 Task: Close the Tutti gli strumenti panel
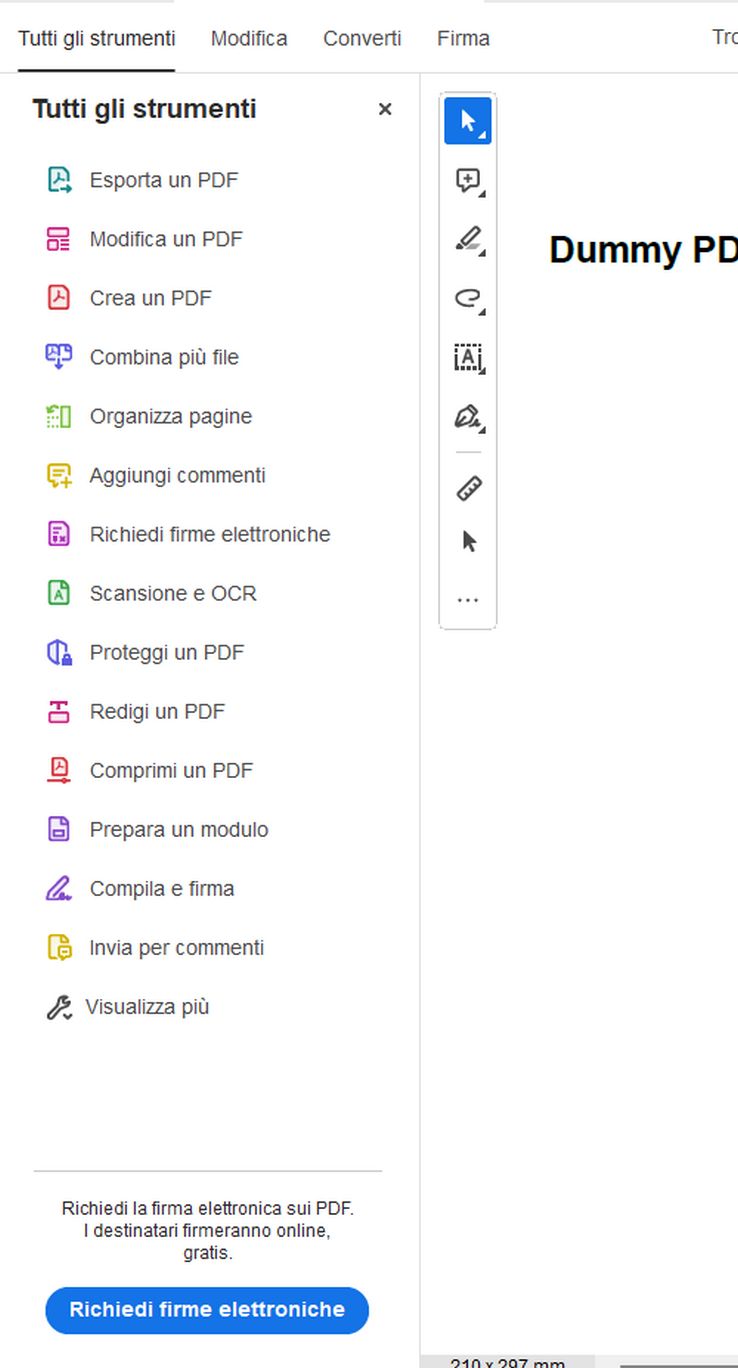point(385,109)
